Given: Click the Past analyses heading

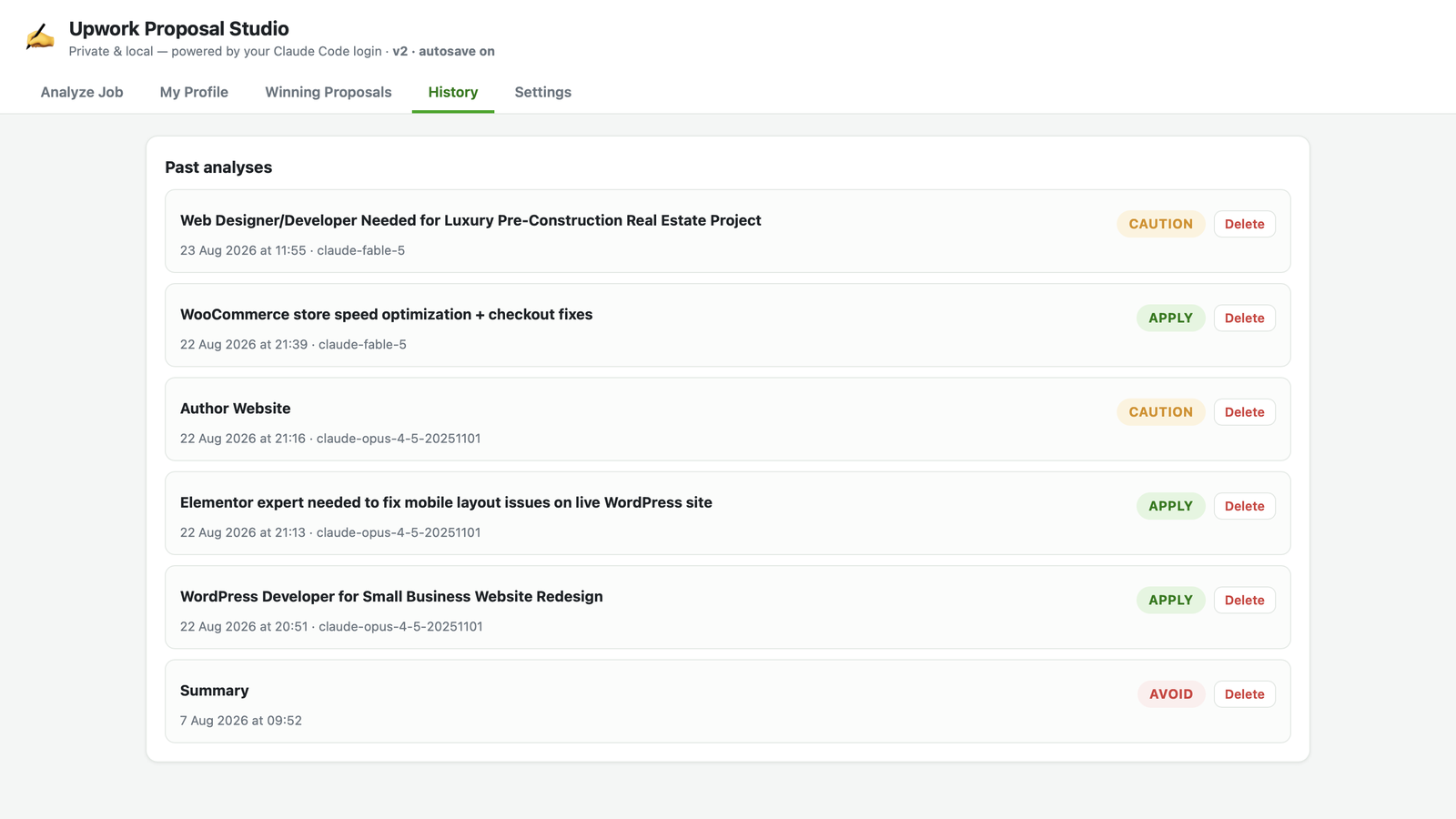Looking at the screenshot, I should point(218,167).
